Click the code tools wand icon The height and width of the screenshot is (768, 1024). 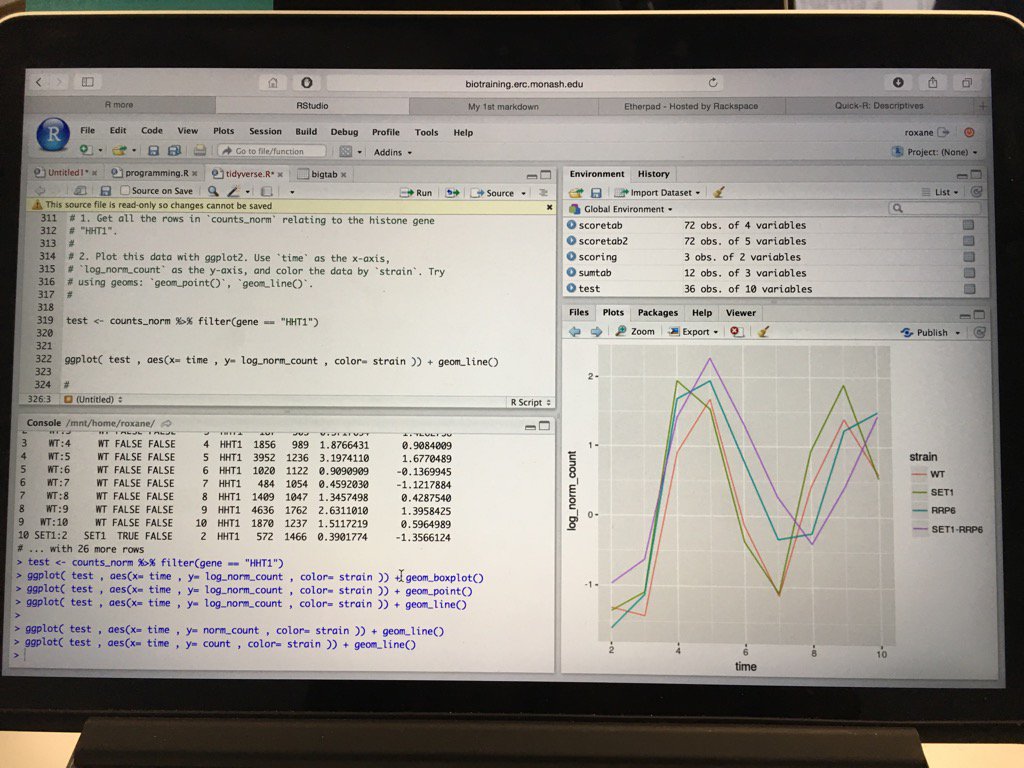coord(233,191)
